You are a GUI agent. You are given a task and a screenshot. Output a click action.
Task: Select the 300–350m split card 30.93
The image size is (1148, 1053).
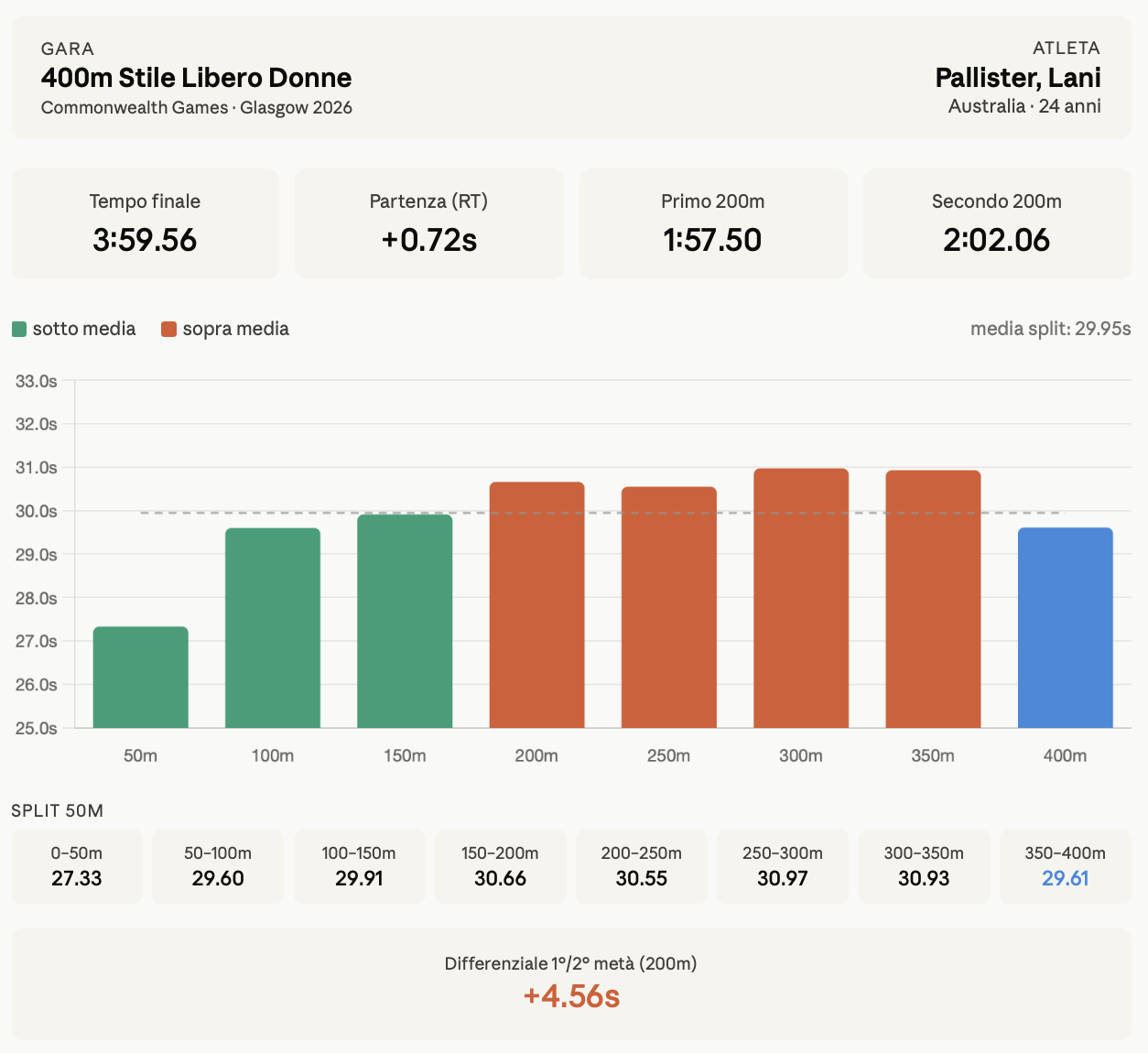924,866
